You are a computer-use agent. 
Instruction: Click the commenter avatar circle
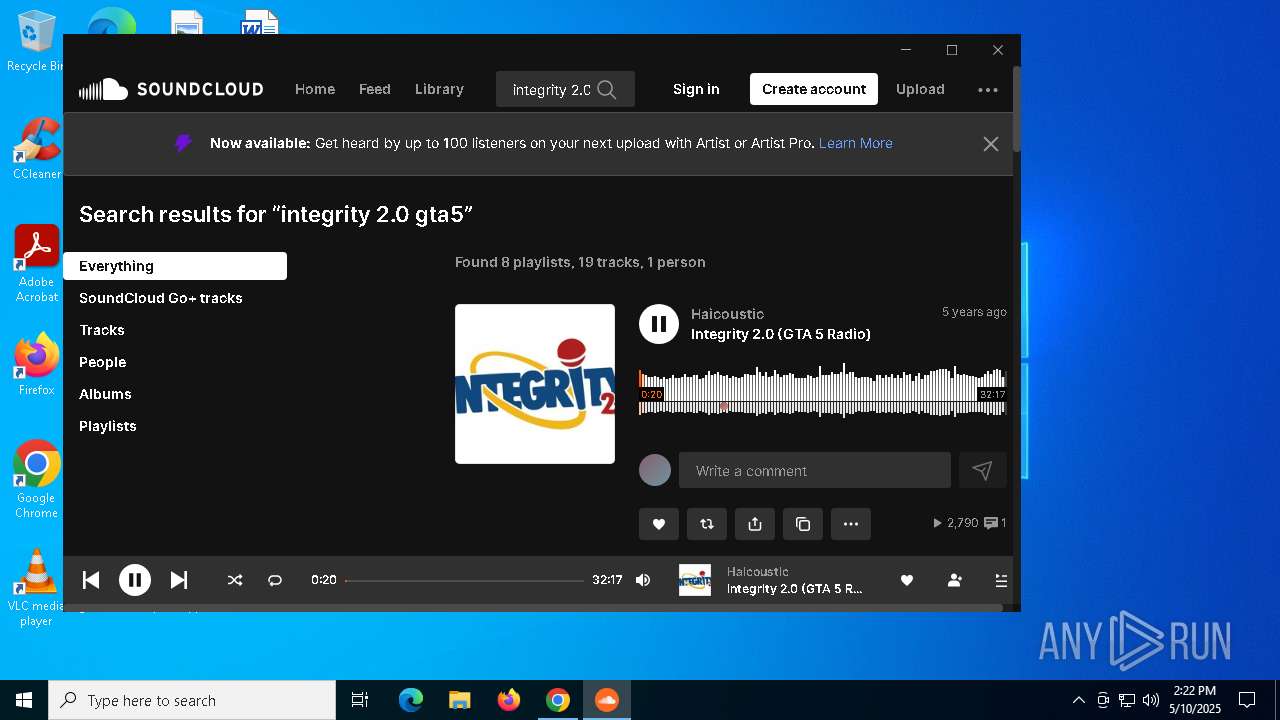click(655, 470)
